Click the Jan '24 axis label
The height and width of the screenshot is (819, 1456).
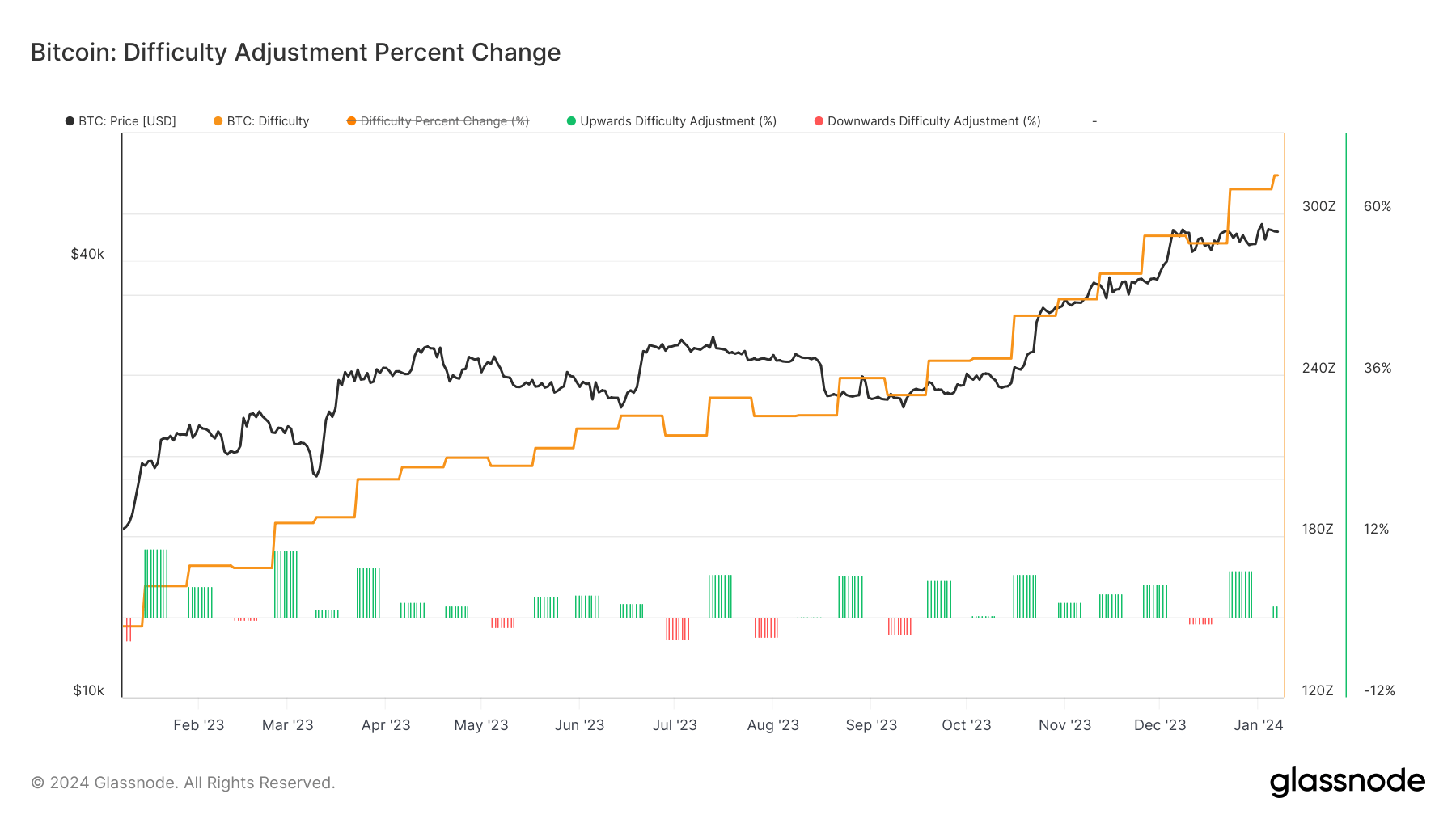coord(1258,725)
